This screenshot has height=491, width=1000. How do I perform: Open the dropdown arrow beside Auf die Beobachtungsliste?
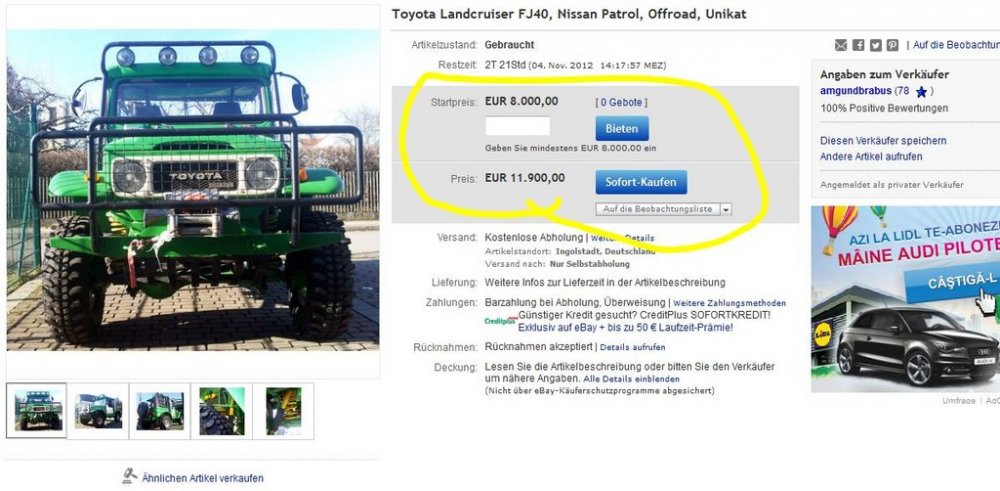(x=726, y=209)
